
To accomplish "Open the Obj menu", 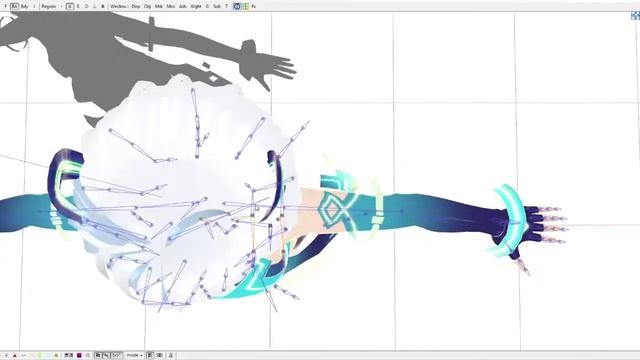I will (147, 7).
